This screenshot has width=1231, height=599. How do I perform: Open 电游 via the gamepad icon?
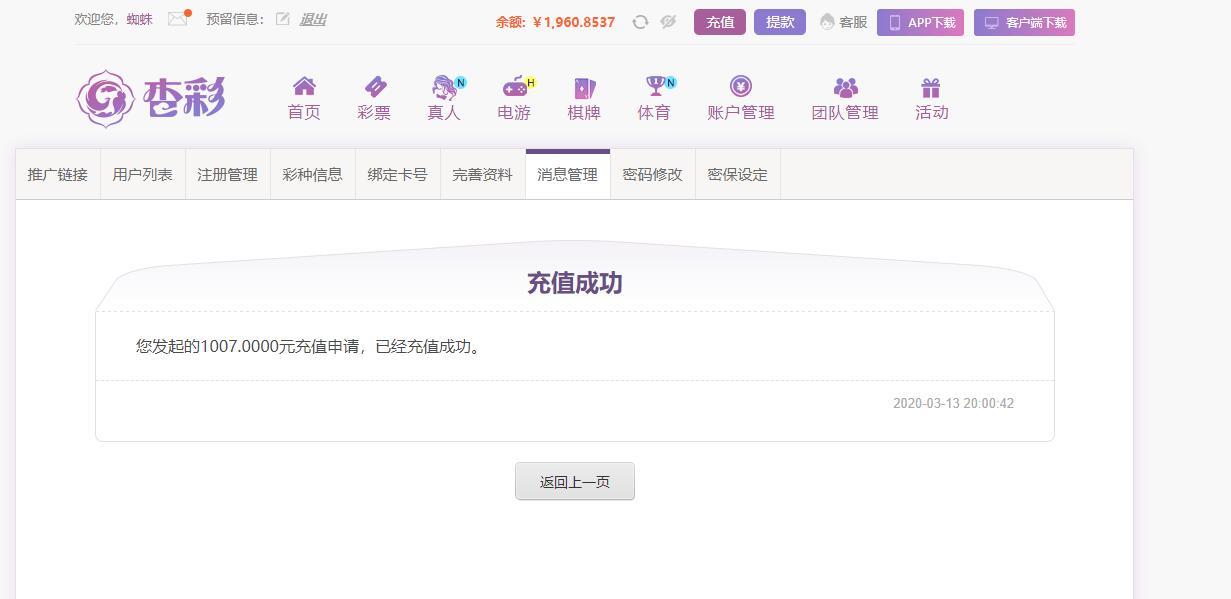(514, 87)
